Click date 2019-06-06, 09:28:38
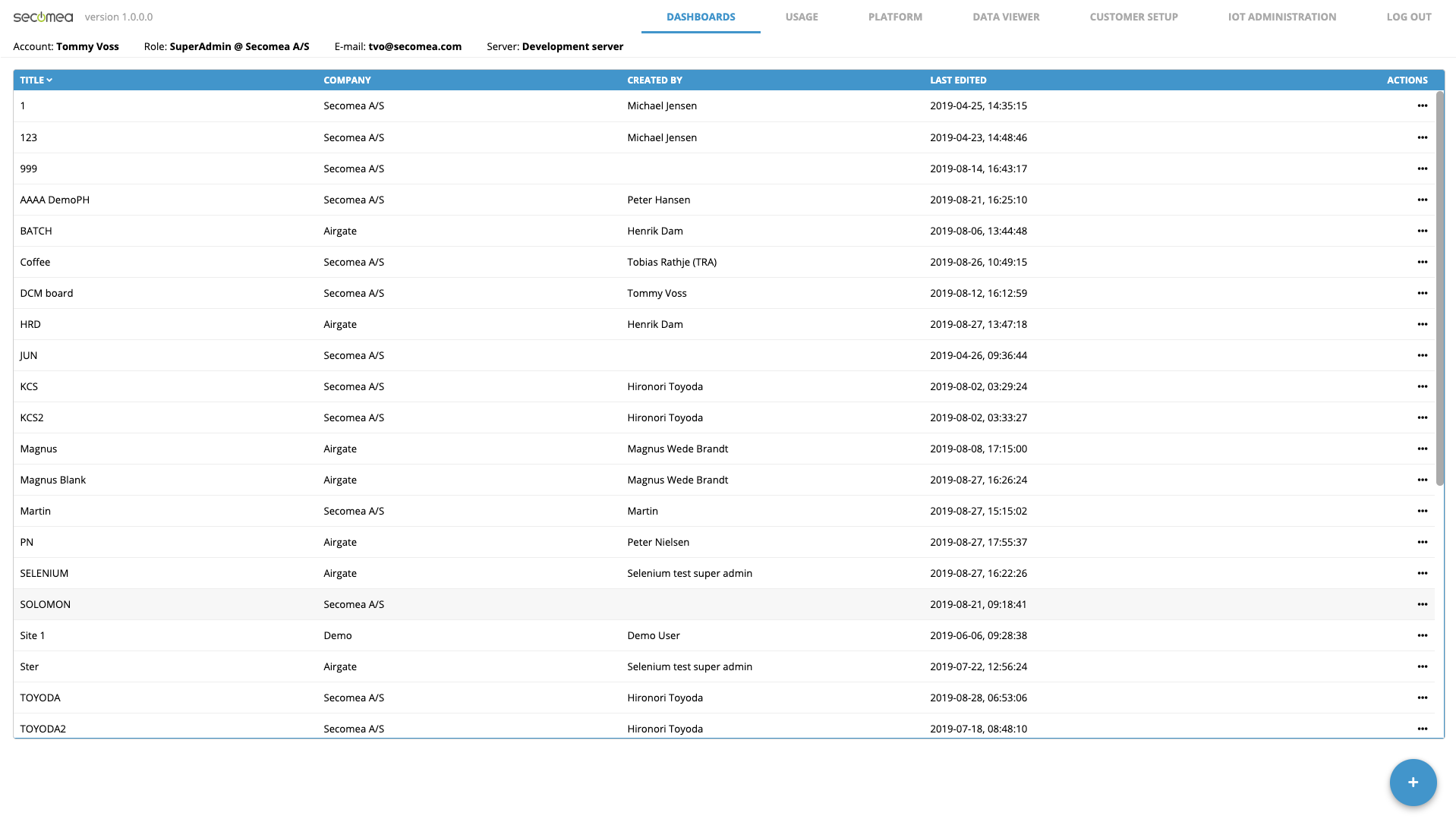 [979, 635]
